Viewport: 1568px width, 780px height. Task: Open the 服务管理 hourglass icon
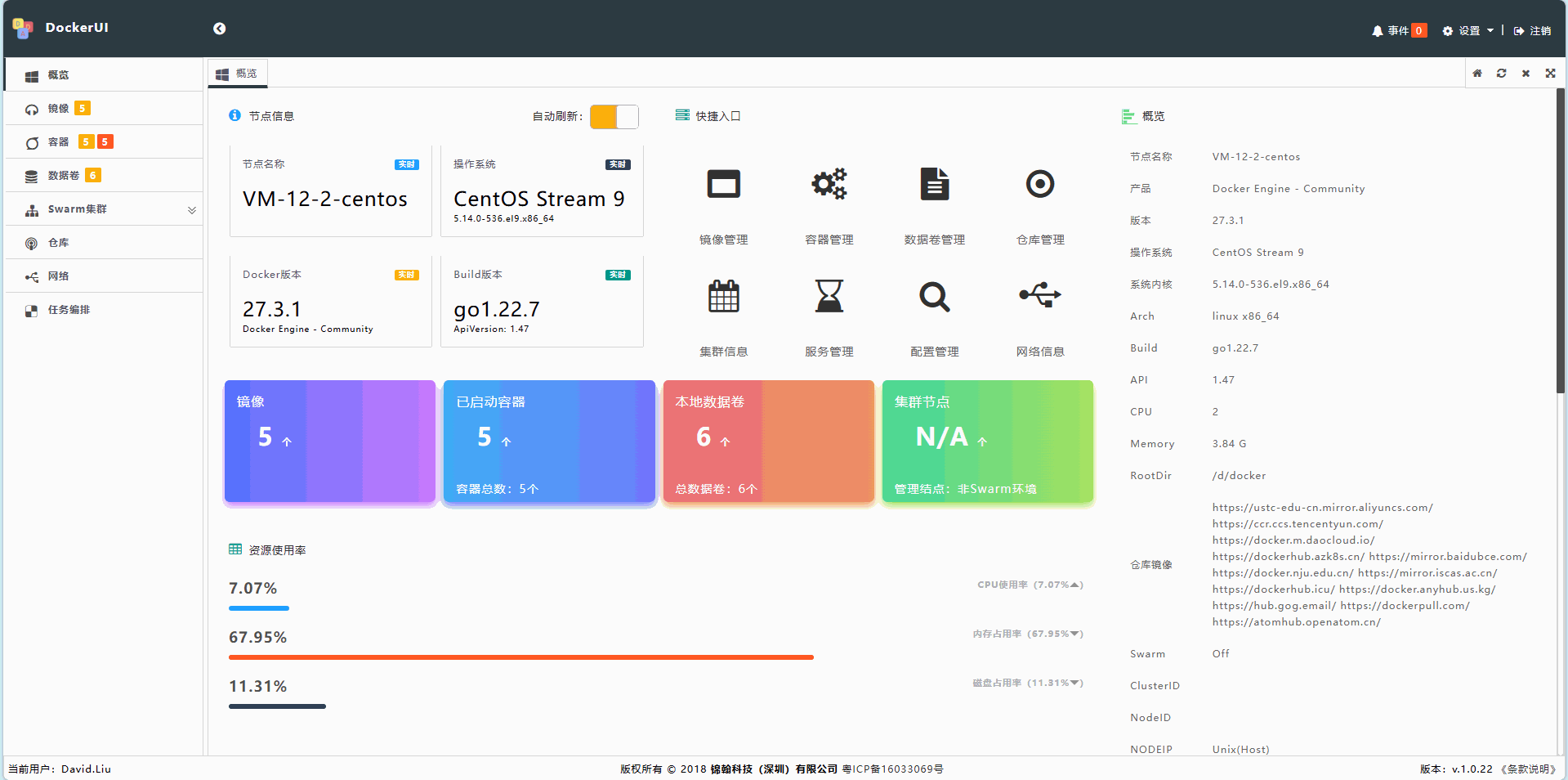pyautogui.click(x=829, y=296)
